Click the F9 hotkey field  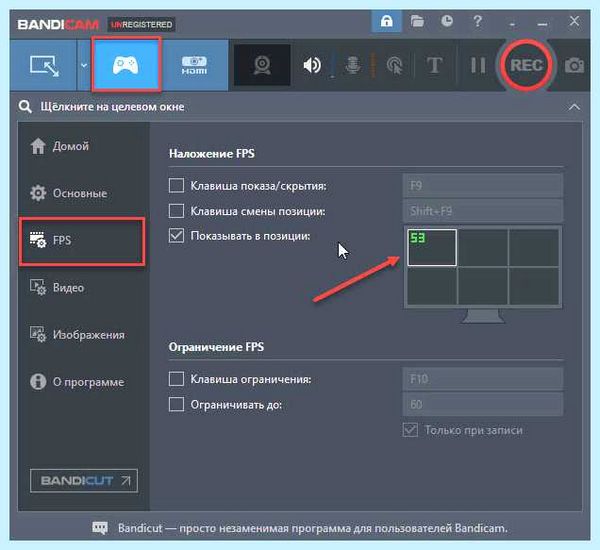coord(483,186)
